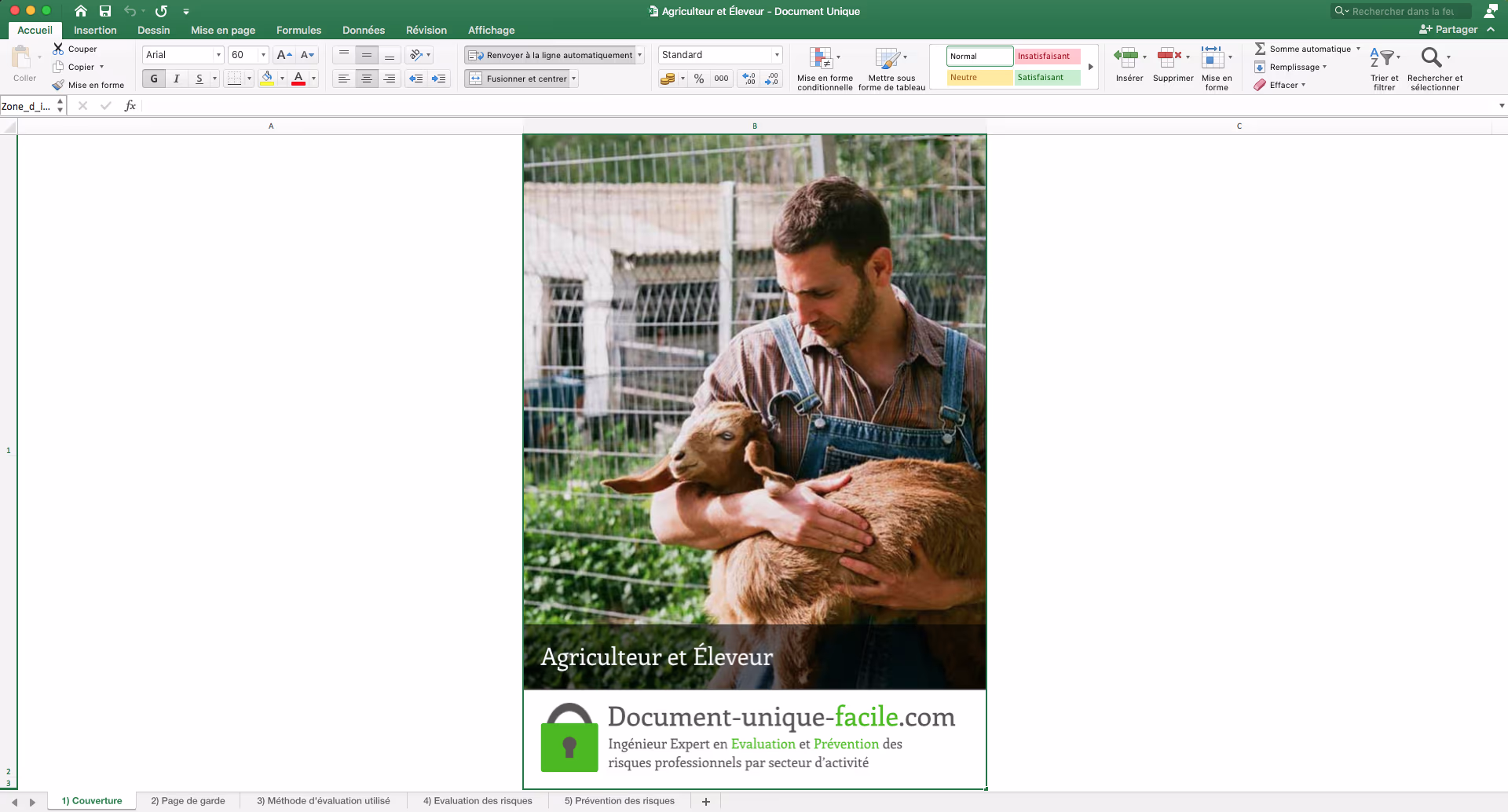Open the Mise en page ribbon tab

[223, 30]
